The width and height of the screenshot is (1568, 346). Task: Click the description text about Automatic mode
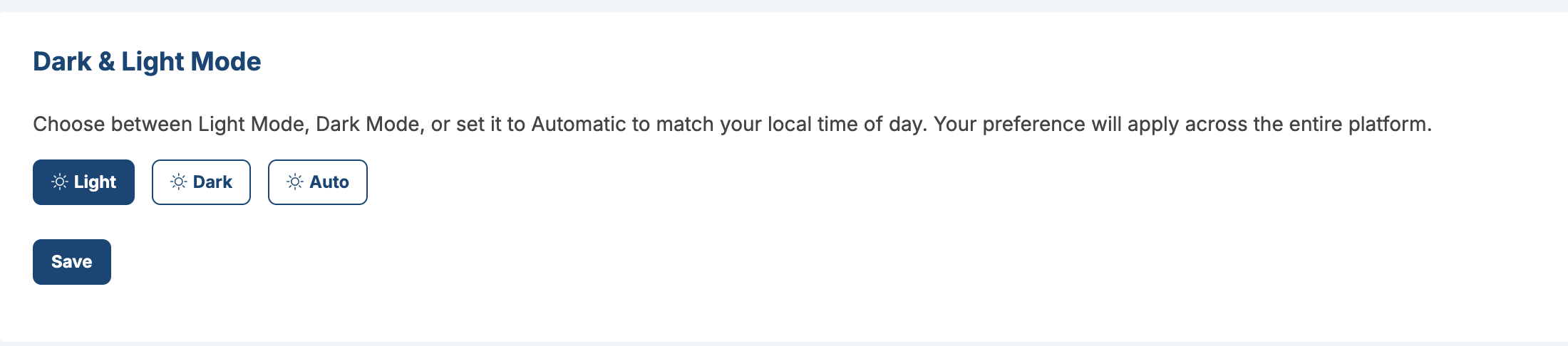pyautogui.click(x=732, y=125)
